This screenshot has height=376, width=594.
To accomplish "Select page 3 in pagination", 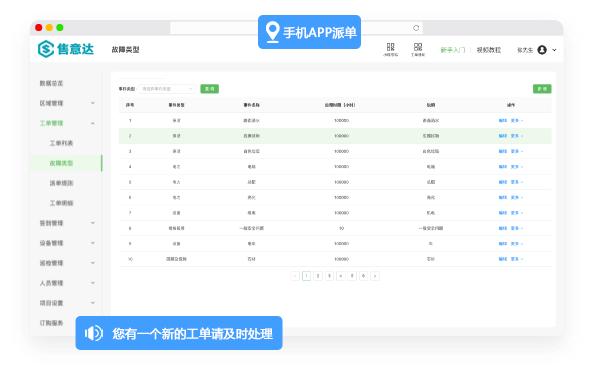I will coord(329,276).
